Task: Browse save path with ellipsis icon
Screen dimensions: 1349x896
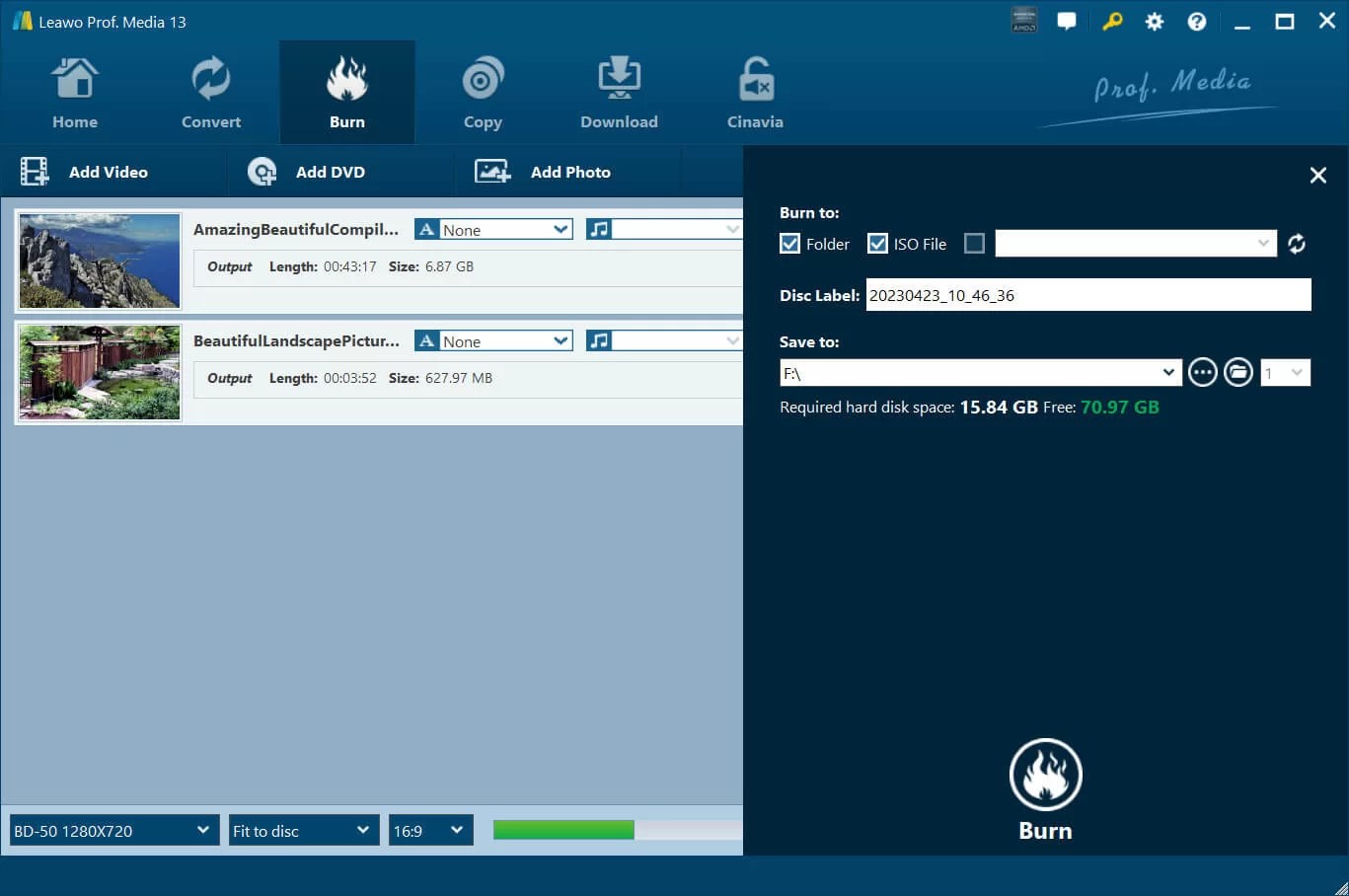Action: click(1203, 372)
